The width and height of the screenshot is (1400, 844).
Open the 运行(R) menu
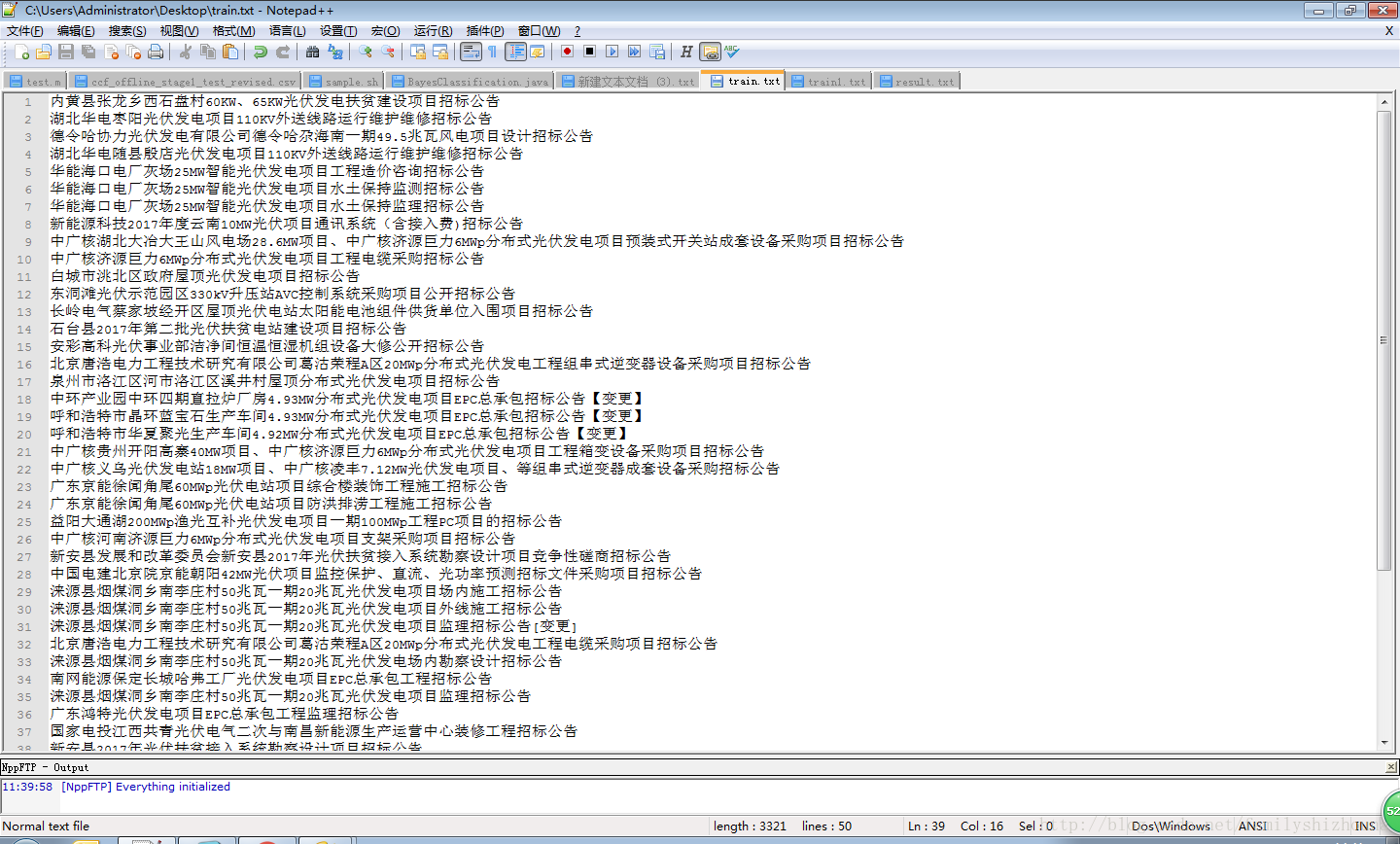click(433, 31)
